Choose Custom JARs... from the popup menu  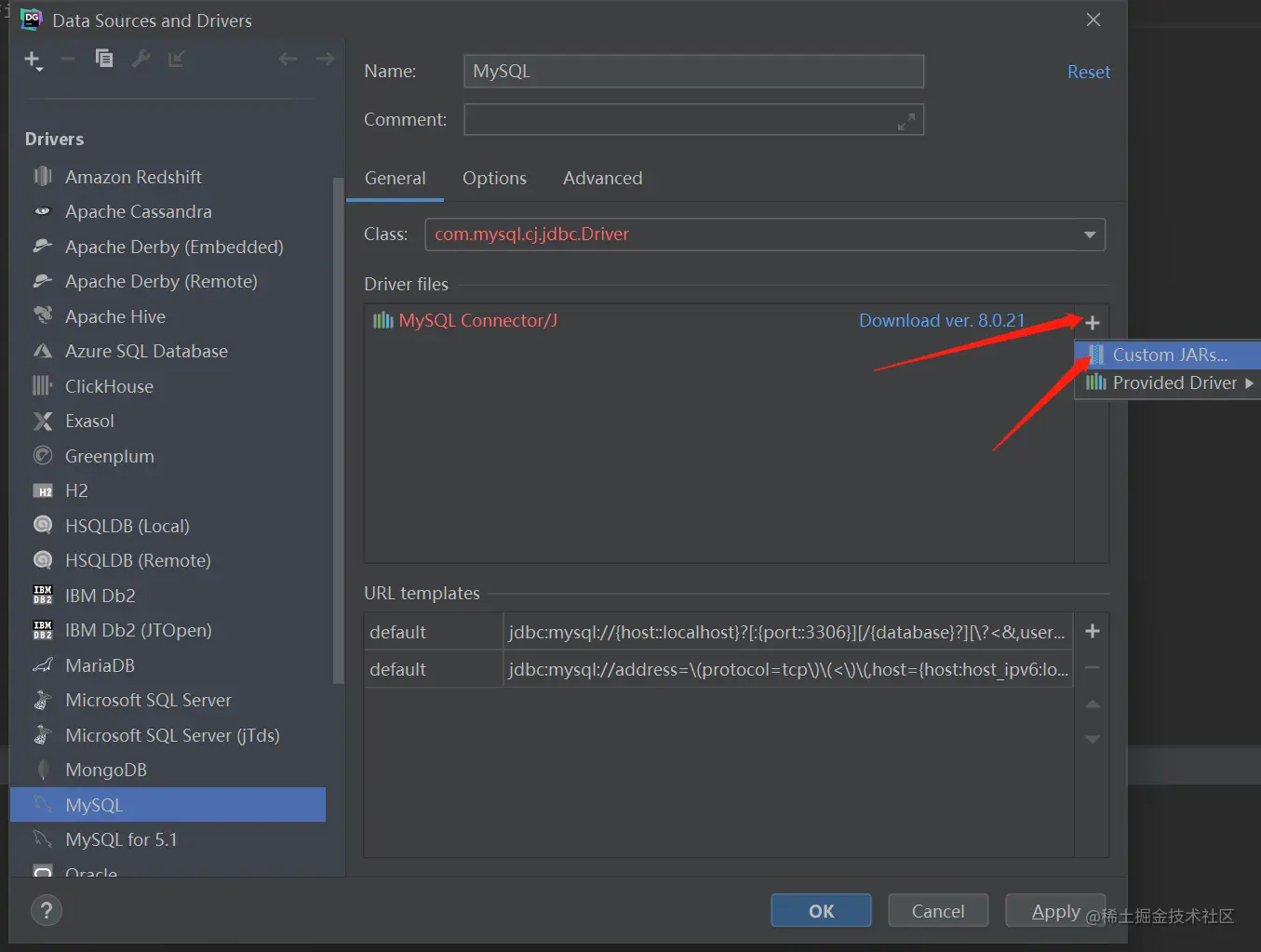pos(1168,355)
